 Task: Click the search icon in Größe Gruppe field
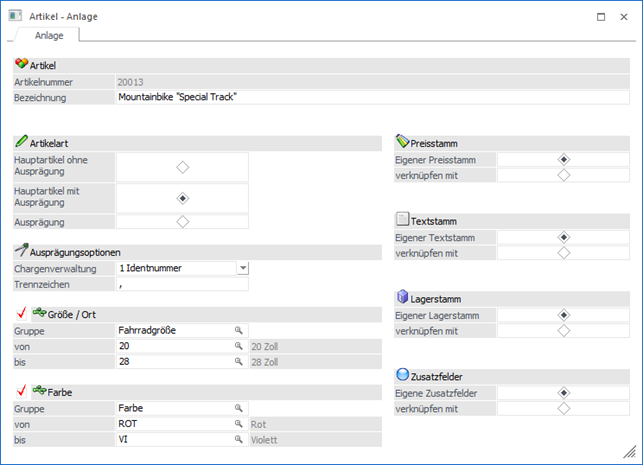239,329
